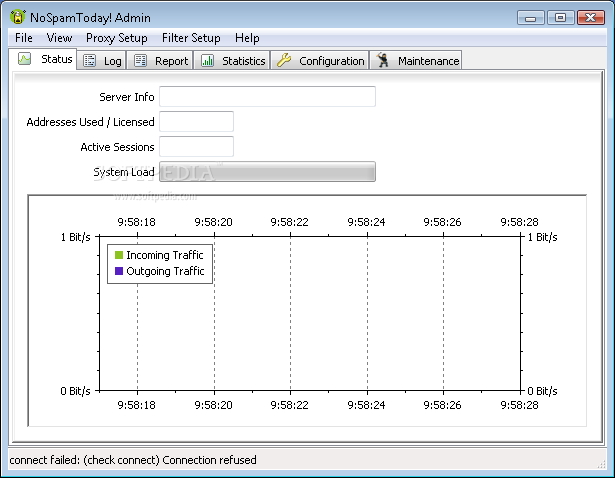Open the File menu
This screenshot has width=615, height=478.
pos(24,38)
